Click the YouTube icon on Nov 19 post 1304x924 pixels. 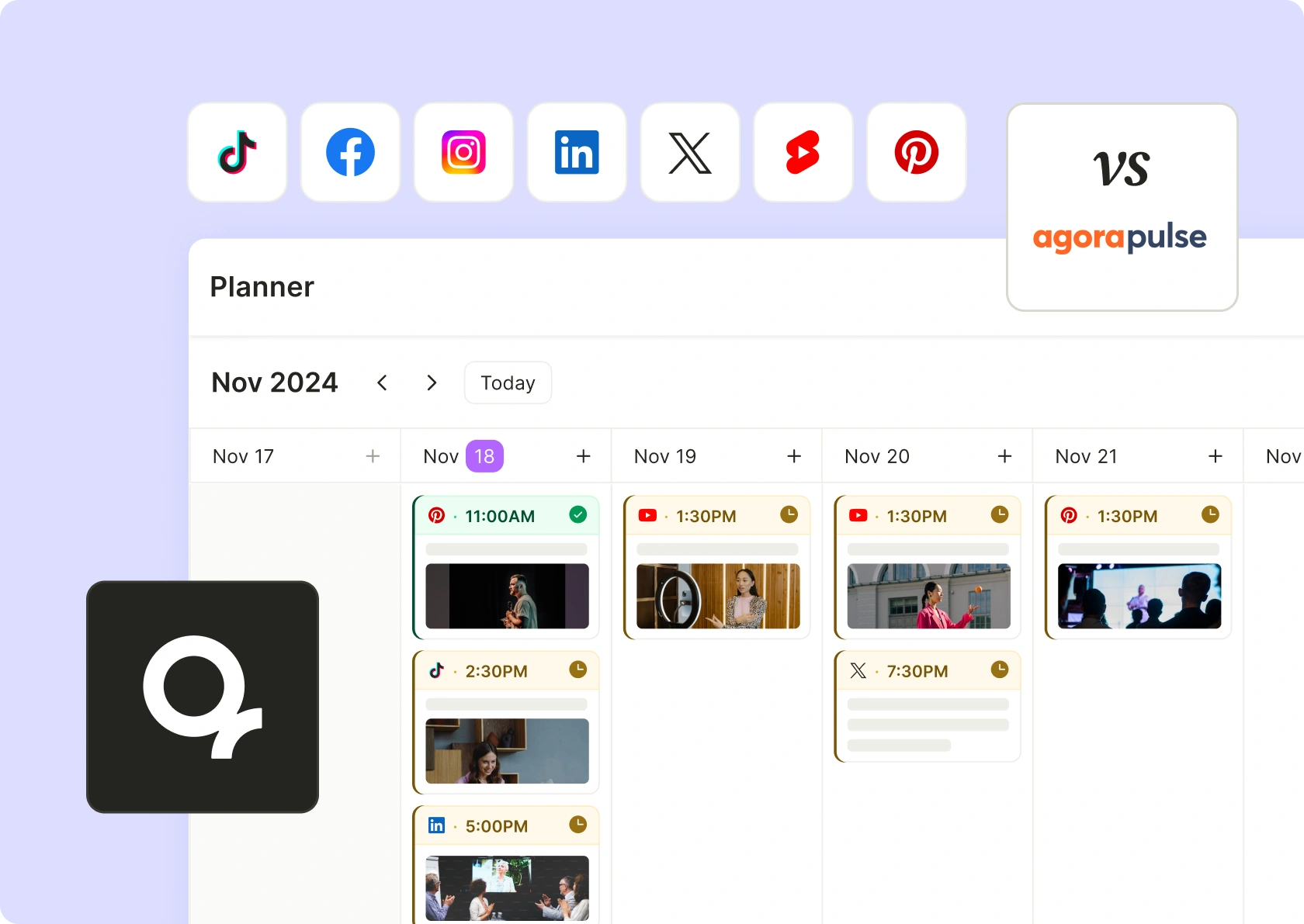coord(647,515)
